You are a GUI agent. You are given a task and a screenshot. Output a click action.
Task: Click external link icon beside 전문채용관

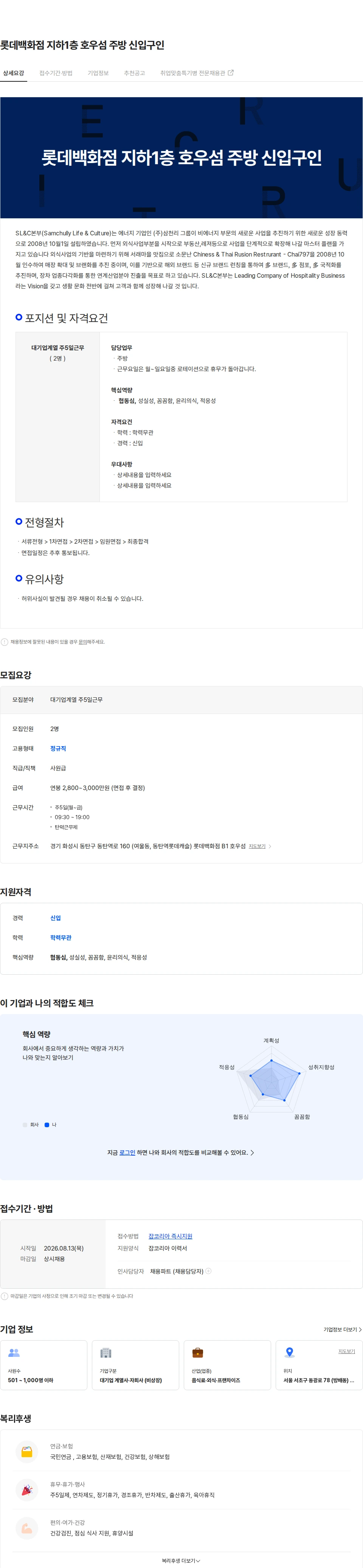pyautogui.click(x=230, y=73)
